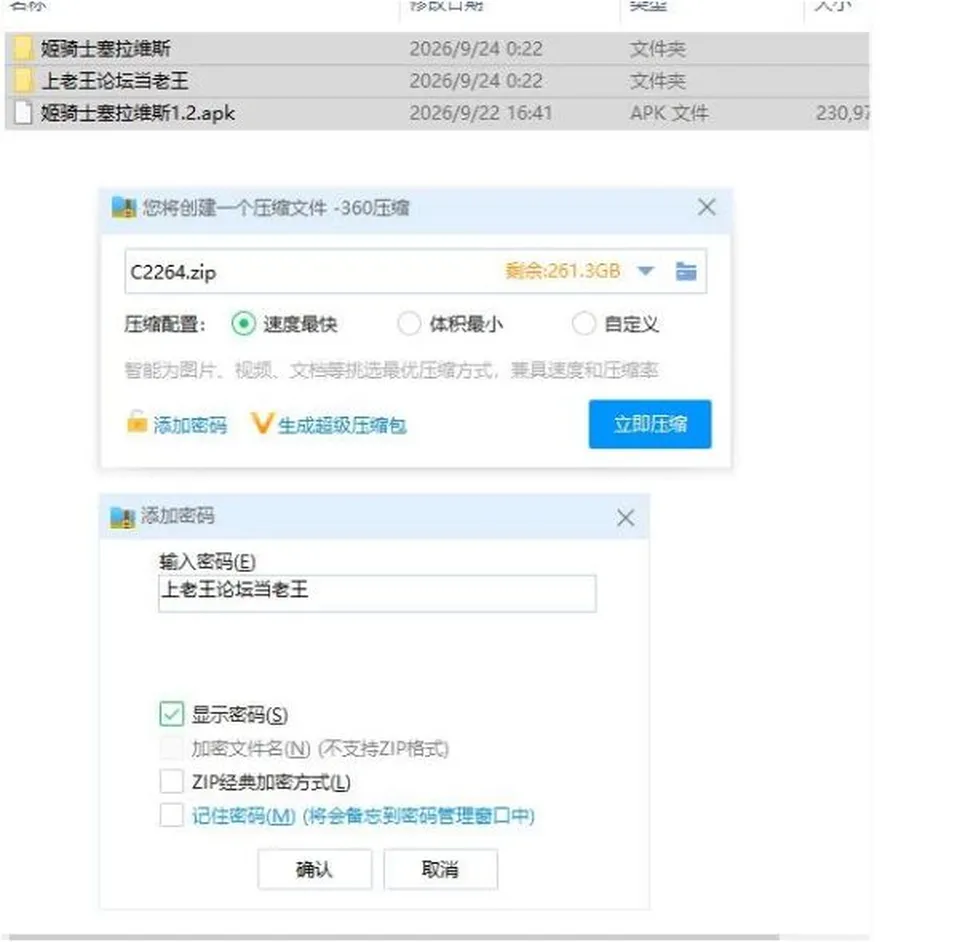
Task: Click the 输入密码 password input field
Action: (377, 593)
